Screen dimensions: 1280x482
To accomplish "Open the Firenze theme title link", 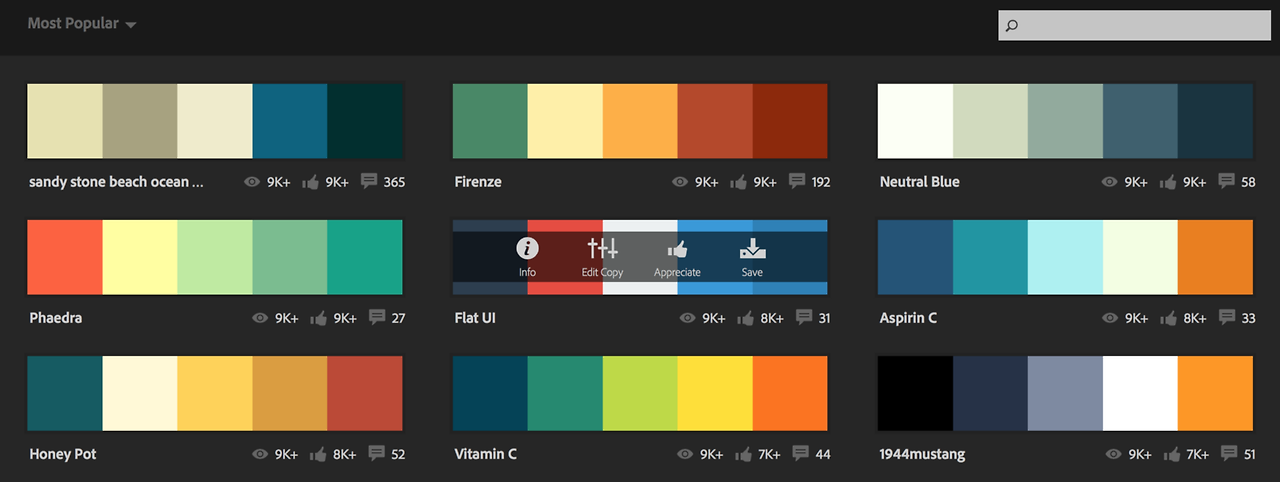I will click(478, 182).
